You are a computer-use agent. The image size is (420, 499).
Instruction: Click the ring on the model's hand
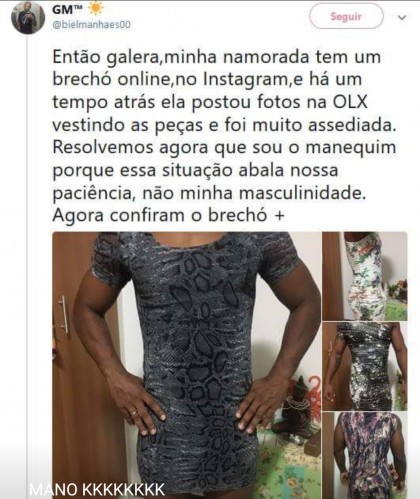[134, 413]
